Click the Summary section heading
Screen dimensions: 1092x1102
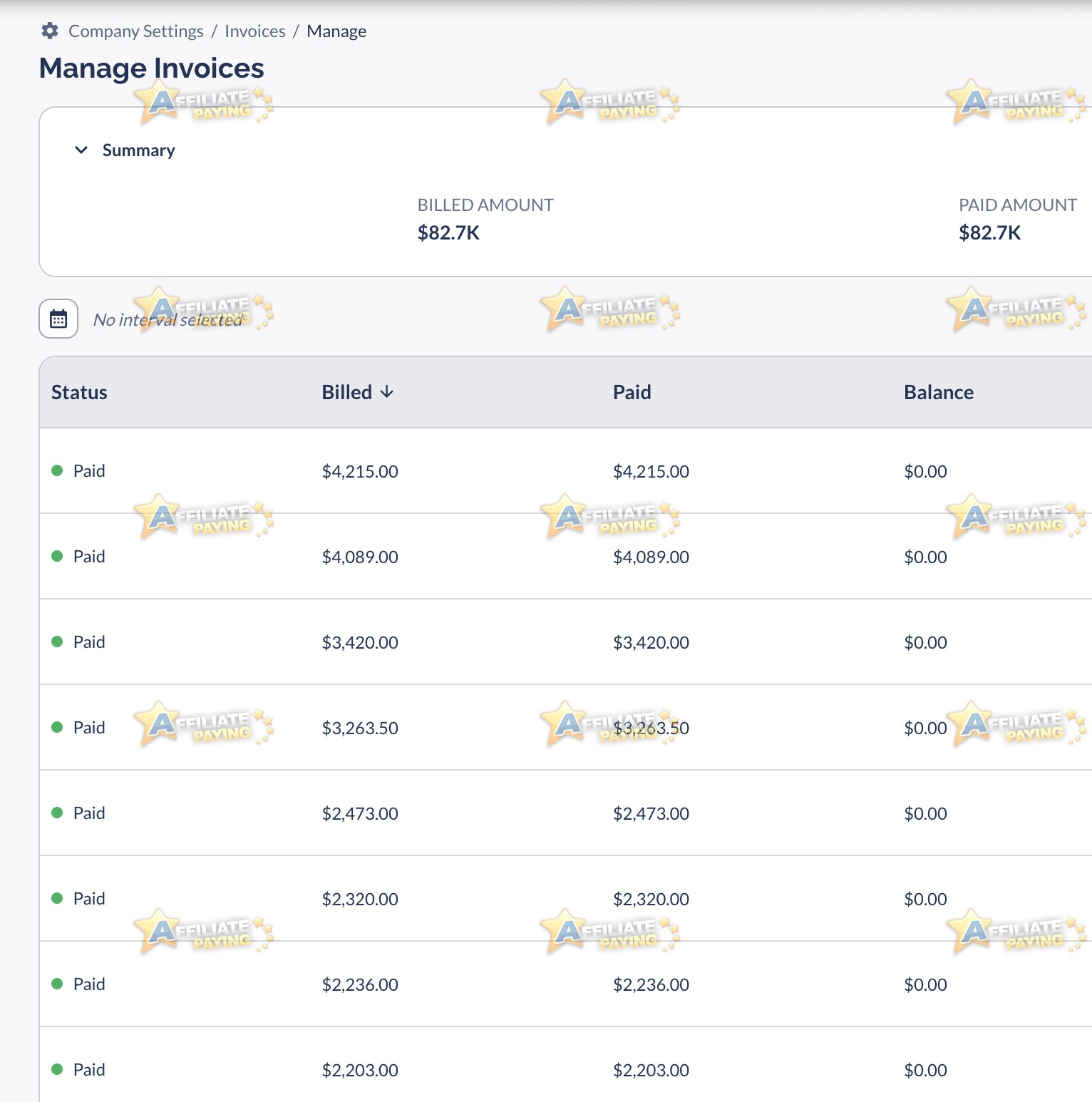(139, 150)
